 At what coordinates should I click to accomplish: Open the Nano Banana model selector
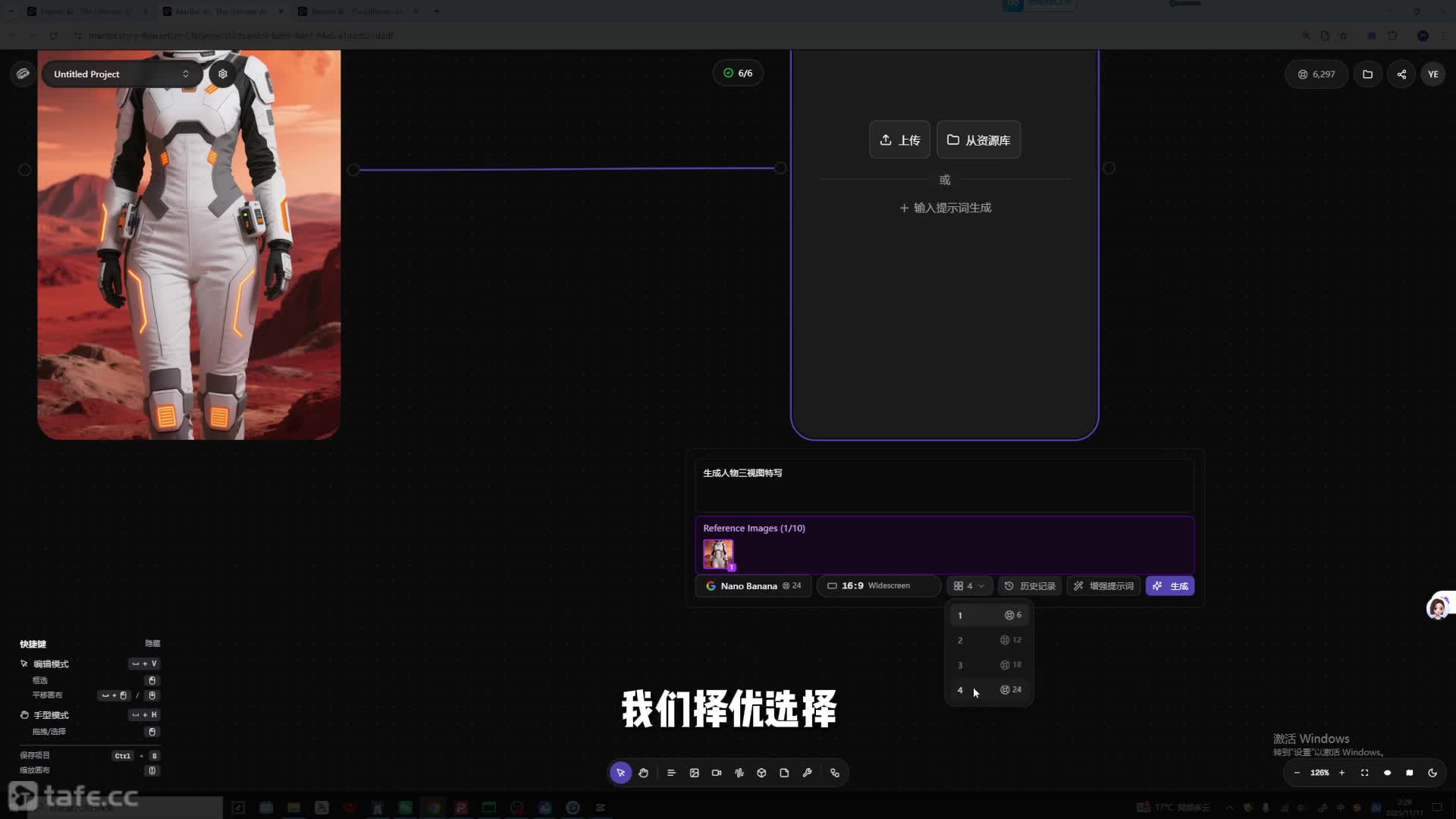click(753, 585)
